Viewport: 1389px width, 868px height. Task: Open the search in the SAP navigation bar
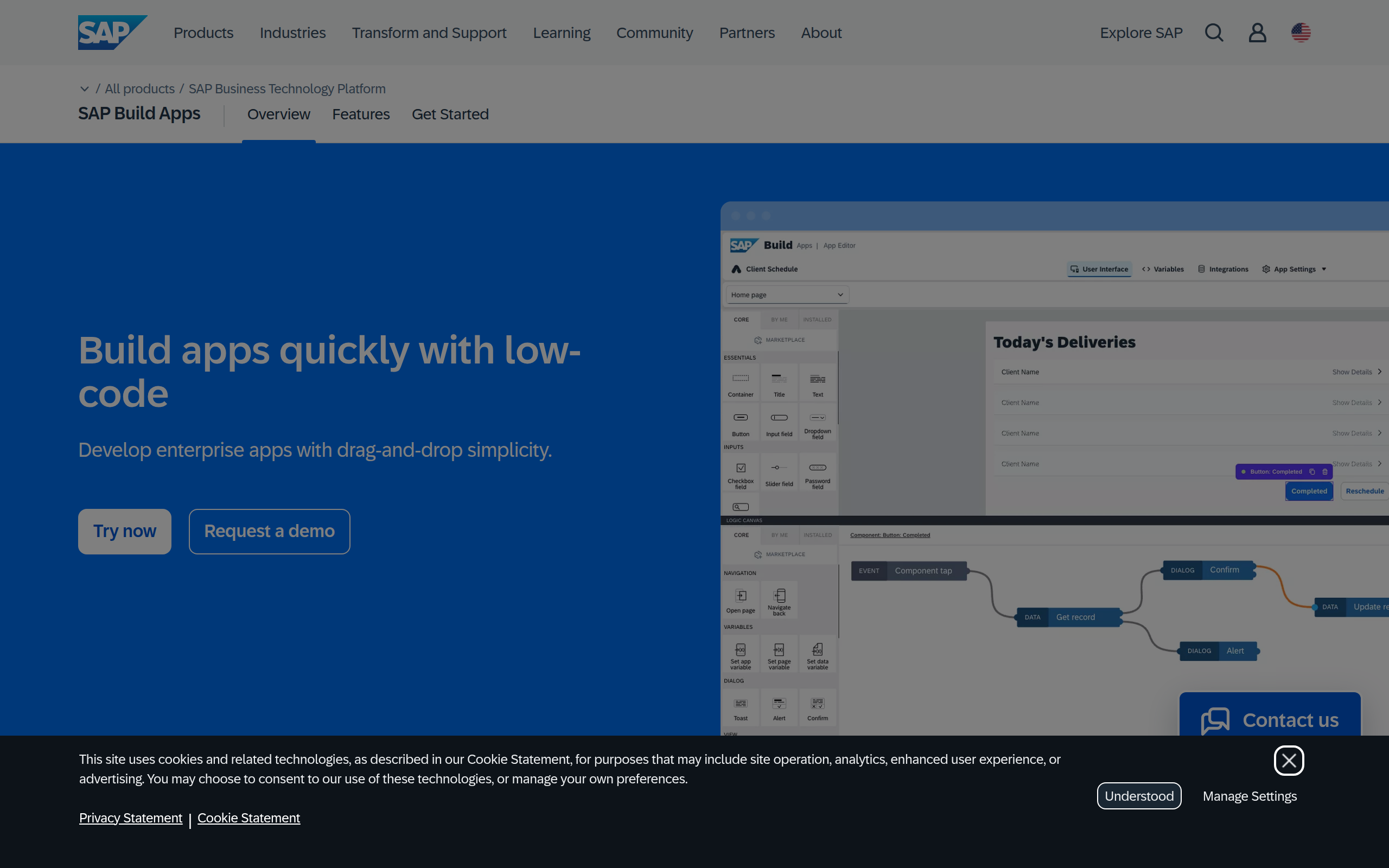pyautogui.click(x=1213, y=33)
